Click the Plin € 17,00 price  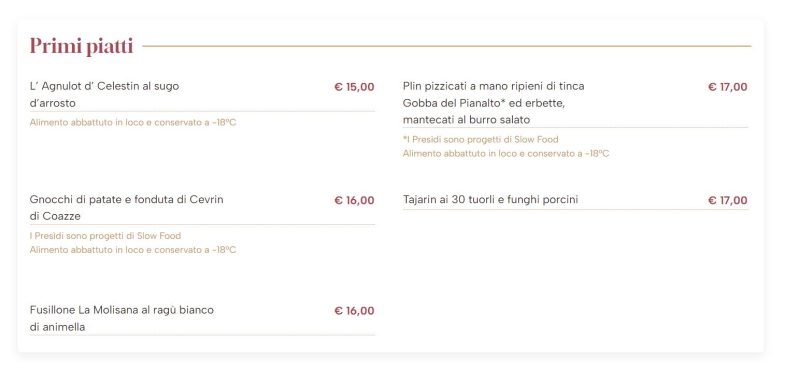pos(728,87)
